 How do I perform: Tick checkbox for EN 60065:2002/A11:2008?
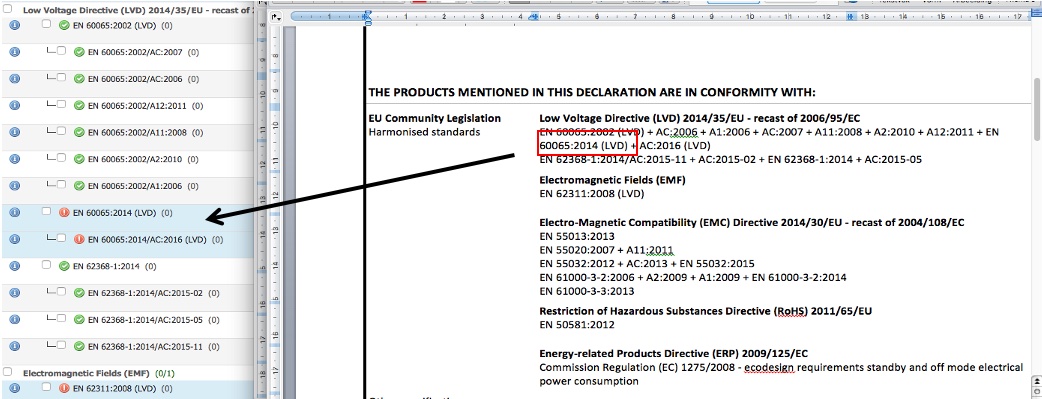pos(61,131)
